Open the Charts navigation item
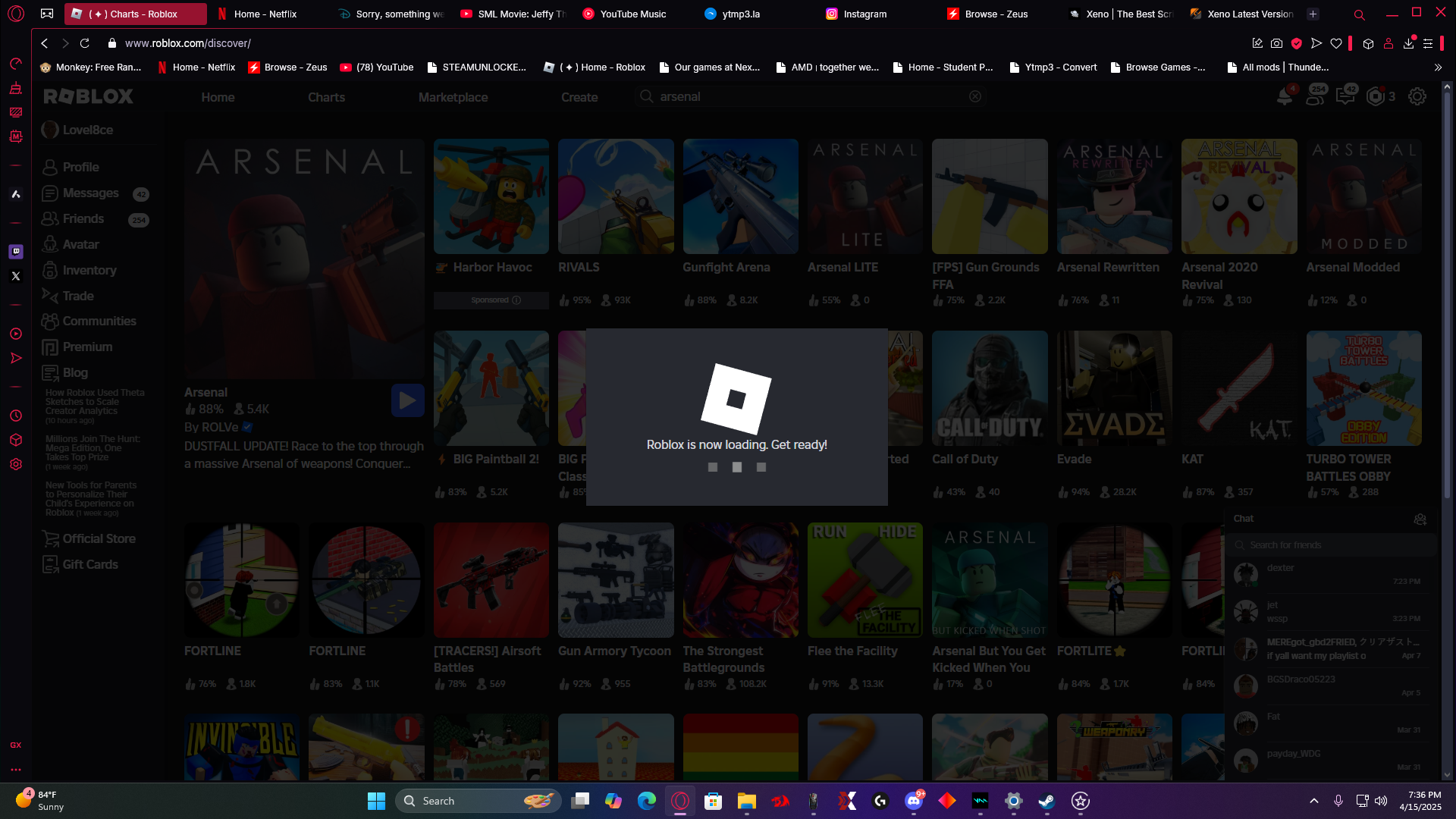Image resolution: width=1456 pixels, height=819 pixels. click(x=326, y=97)
